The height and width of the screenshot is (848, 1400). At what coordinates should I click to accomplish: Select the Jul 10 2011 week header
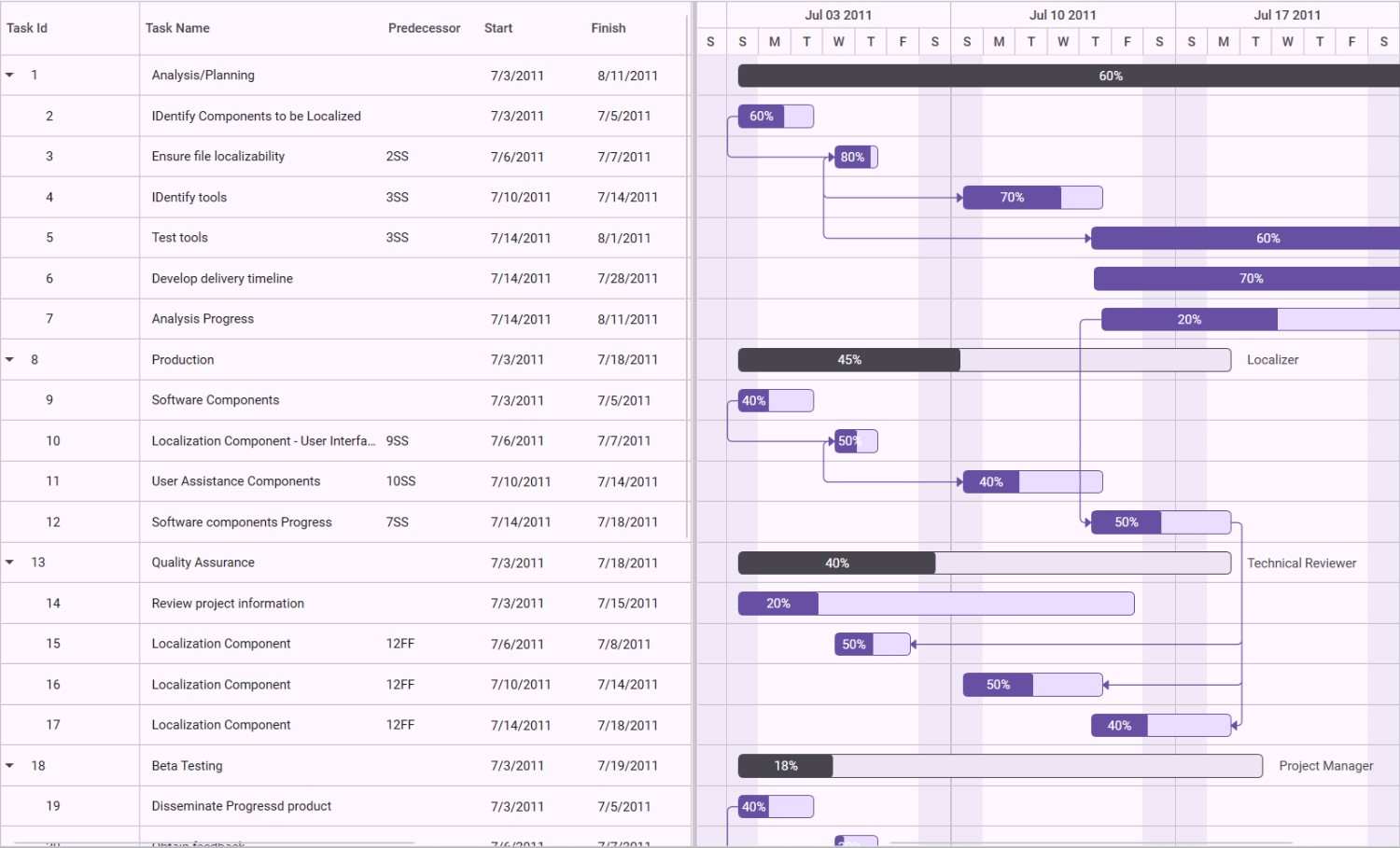coord(1063,15)
